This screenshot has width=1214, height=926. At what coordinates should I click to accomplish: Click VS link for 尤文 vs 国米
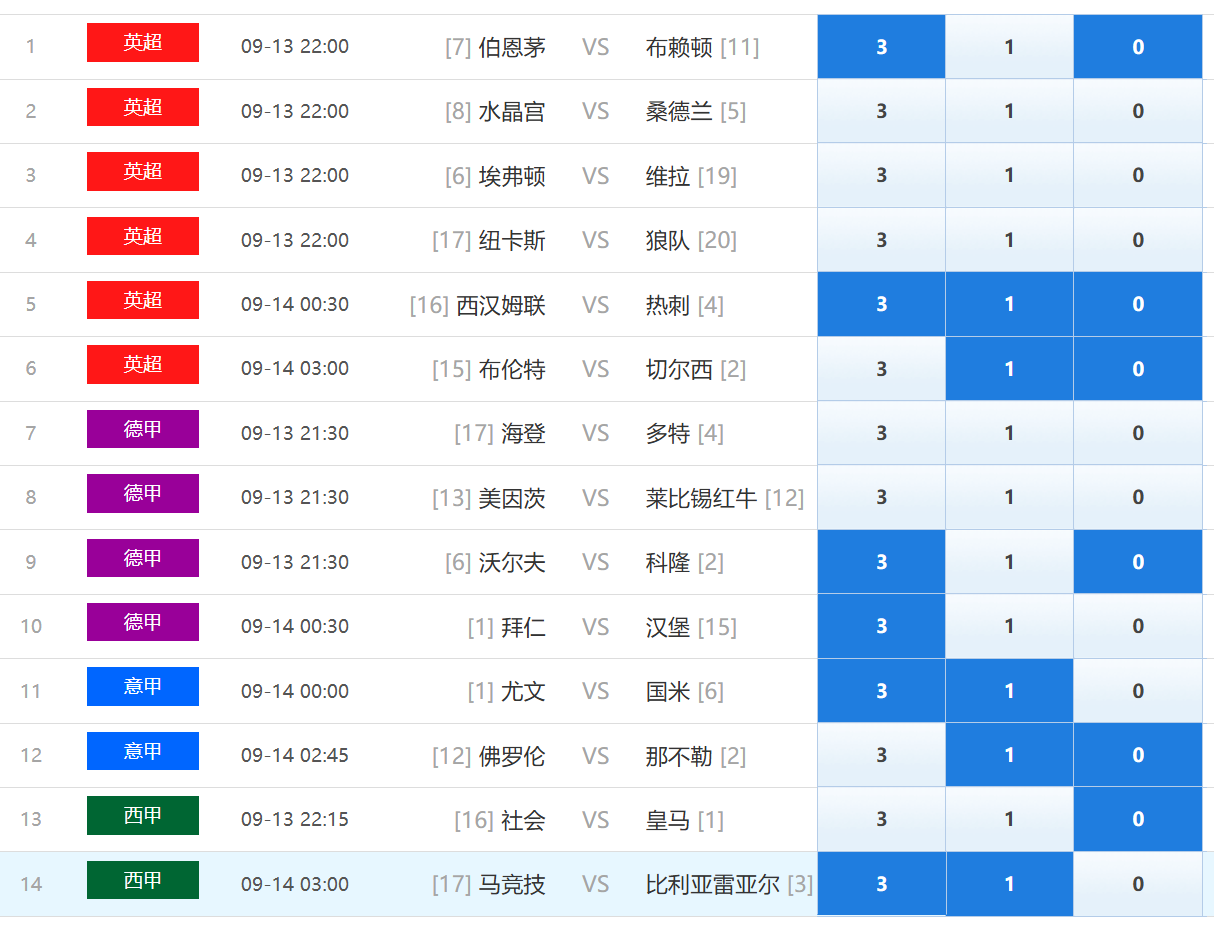pyautogui.click(x=595, y=691)
